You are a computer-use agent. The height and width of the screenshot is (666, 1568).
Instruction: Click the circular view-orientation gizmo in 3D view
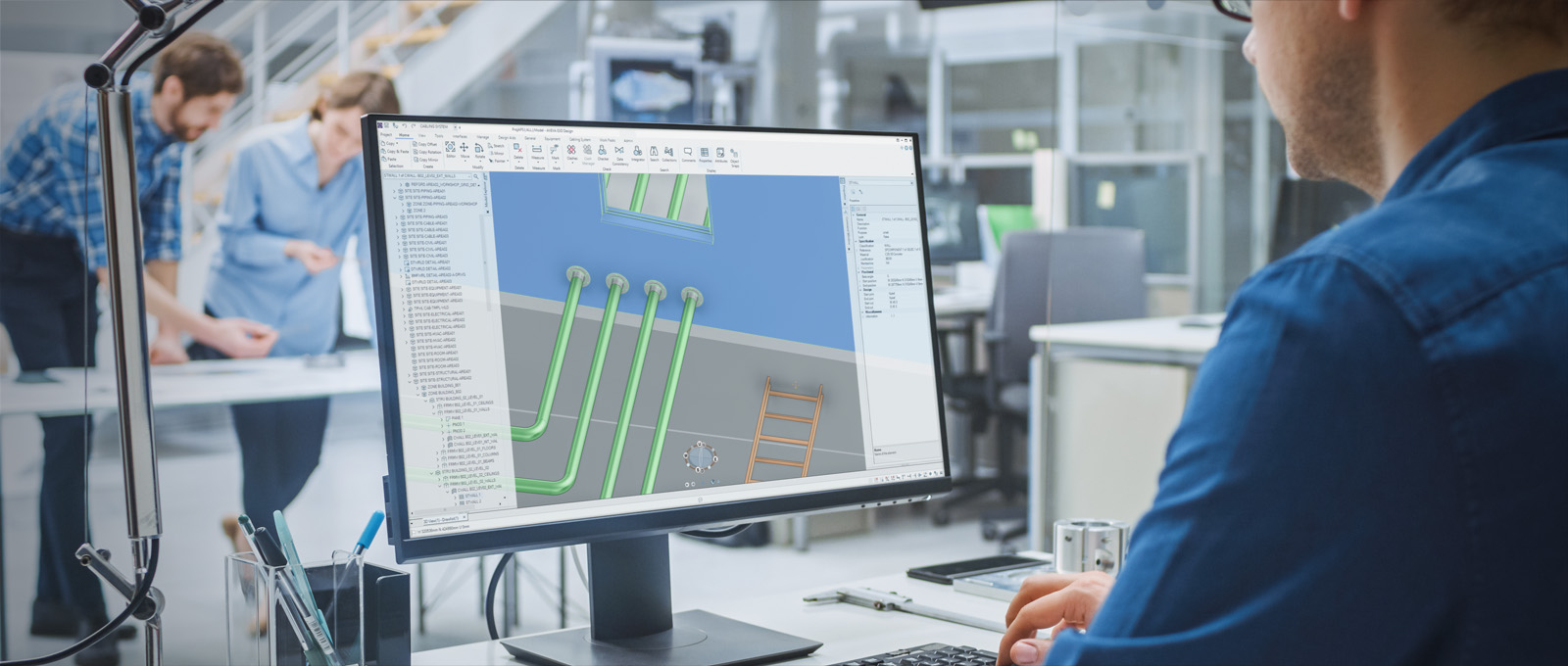pyautogui.click(x=699, y=457)
